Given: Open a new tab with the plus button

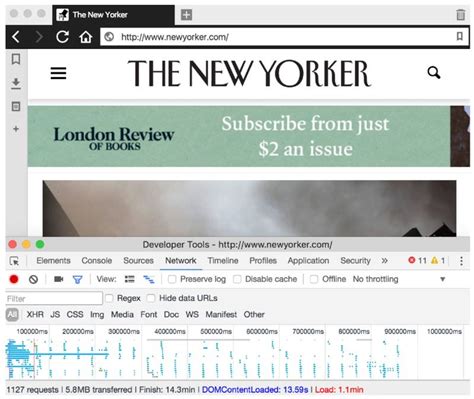Looking at the screenshot, I should point(186,15).
